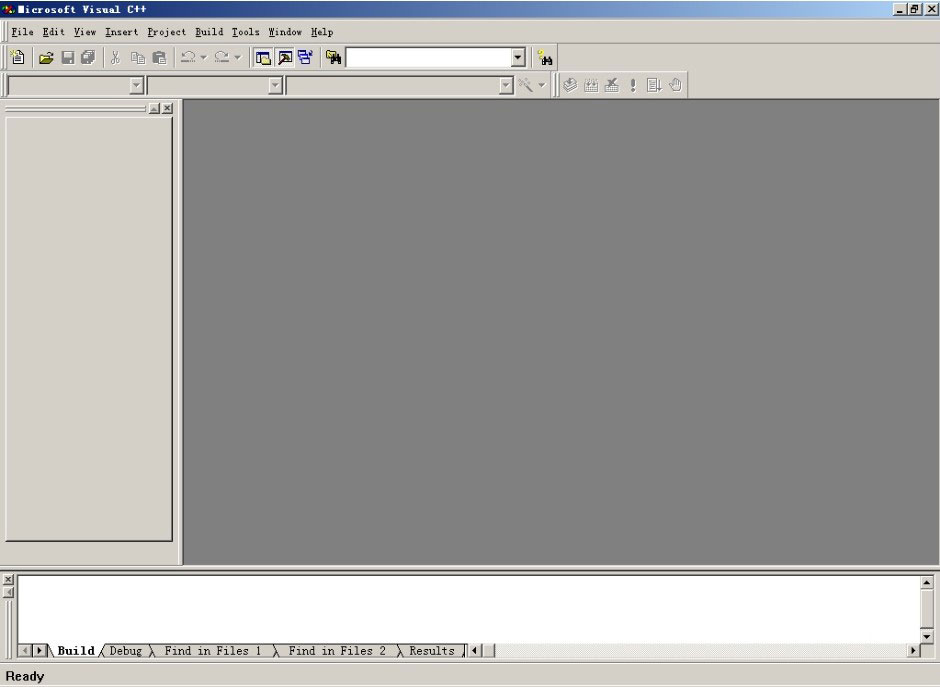The image size is (940, 687).
Task: Click the Stop Build icon
Action: pyautogui.click(x=611, y=85)
